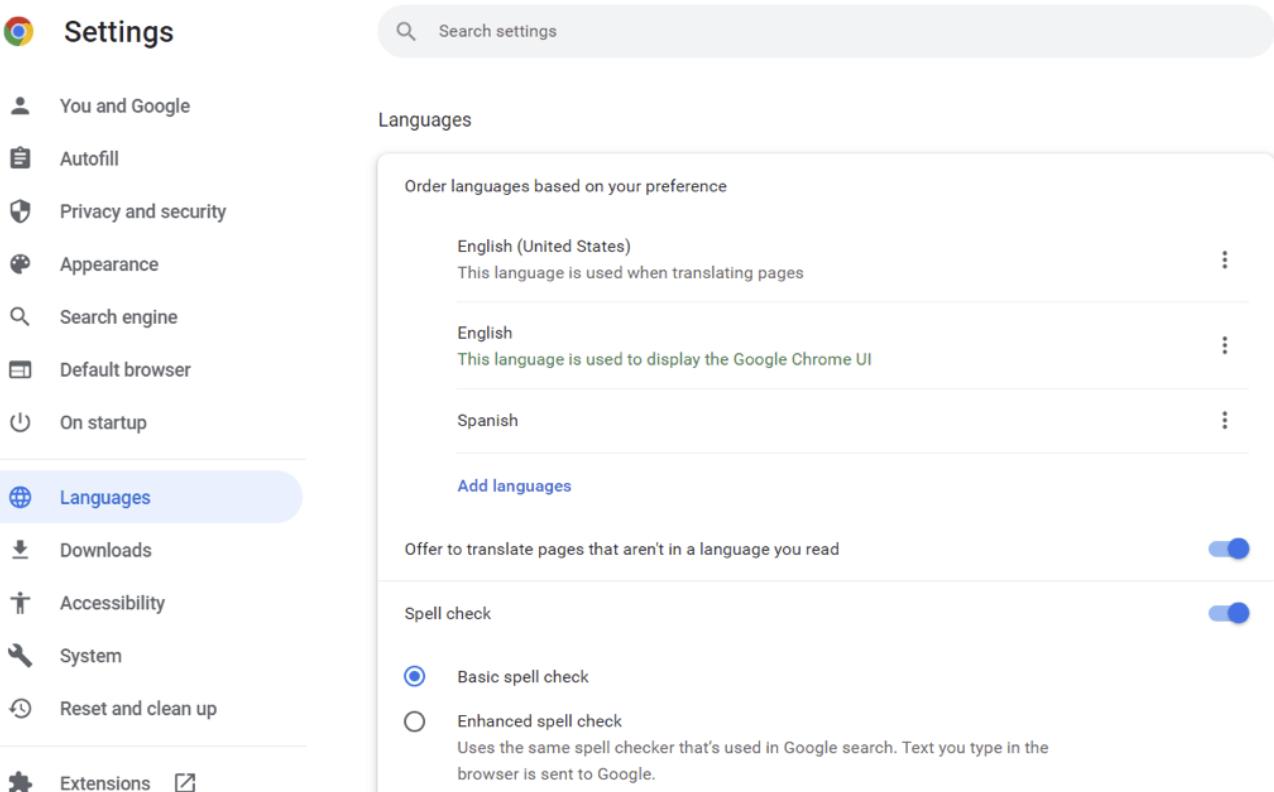
Task: Open the You and Google section
Action: click(x=124, y=105)
